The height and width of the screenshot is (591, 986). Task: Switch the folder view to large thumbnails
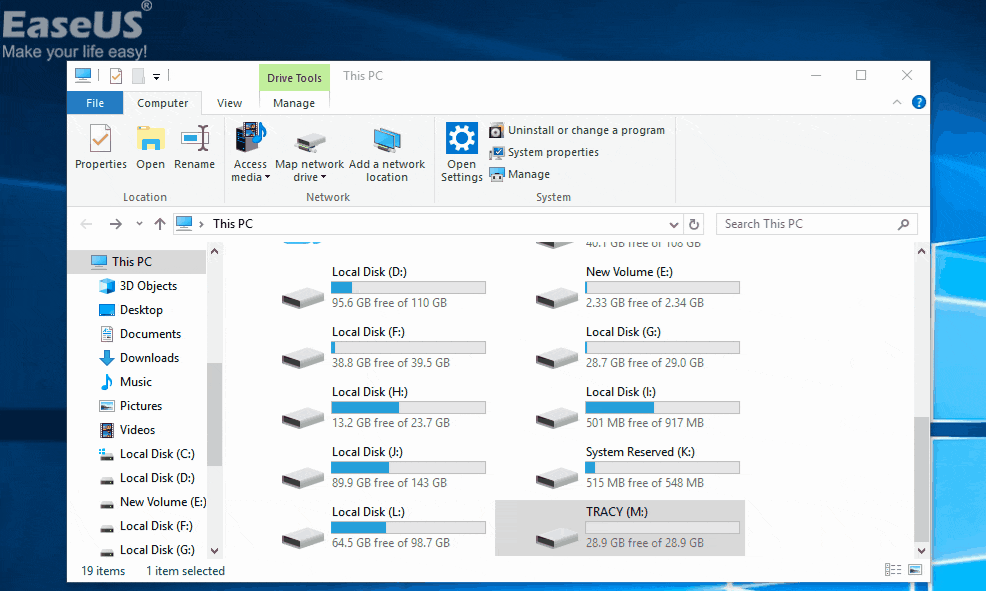[914, 569]
